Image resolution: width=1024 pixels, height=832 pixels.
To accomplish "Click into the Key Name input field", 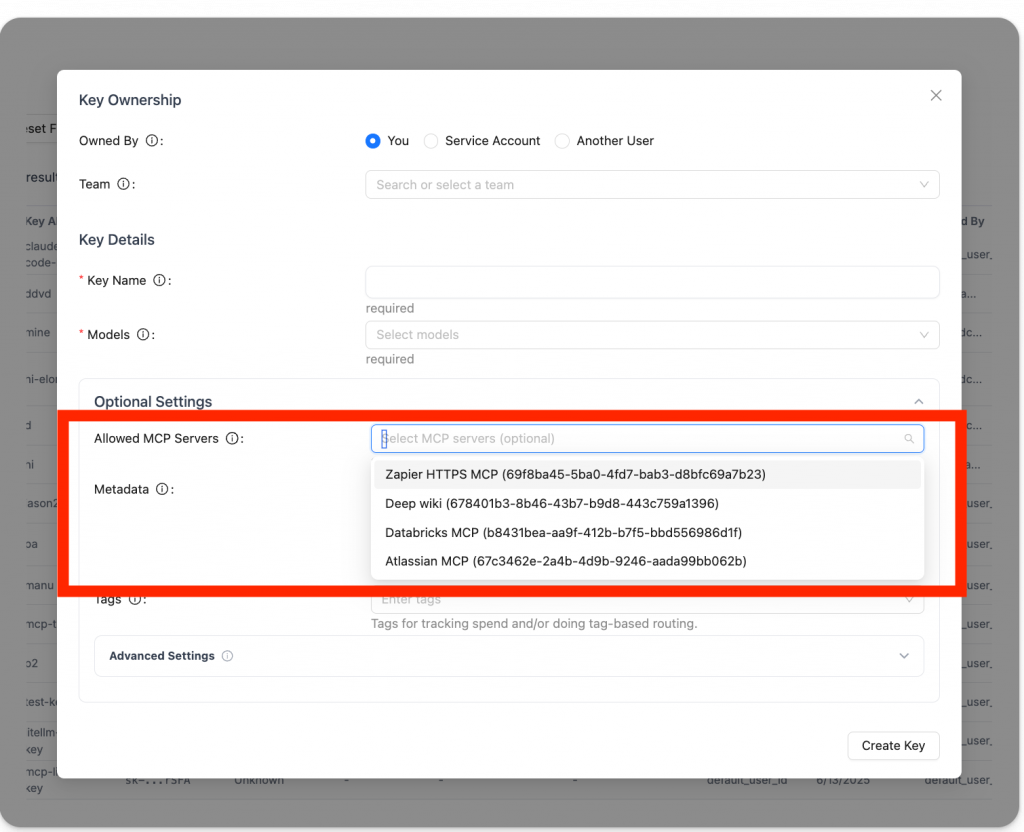I will click(x=652, y=282).
